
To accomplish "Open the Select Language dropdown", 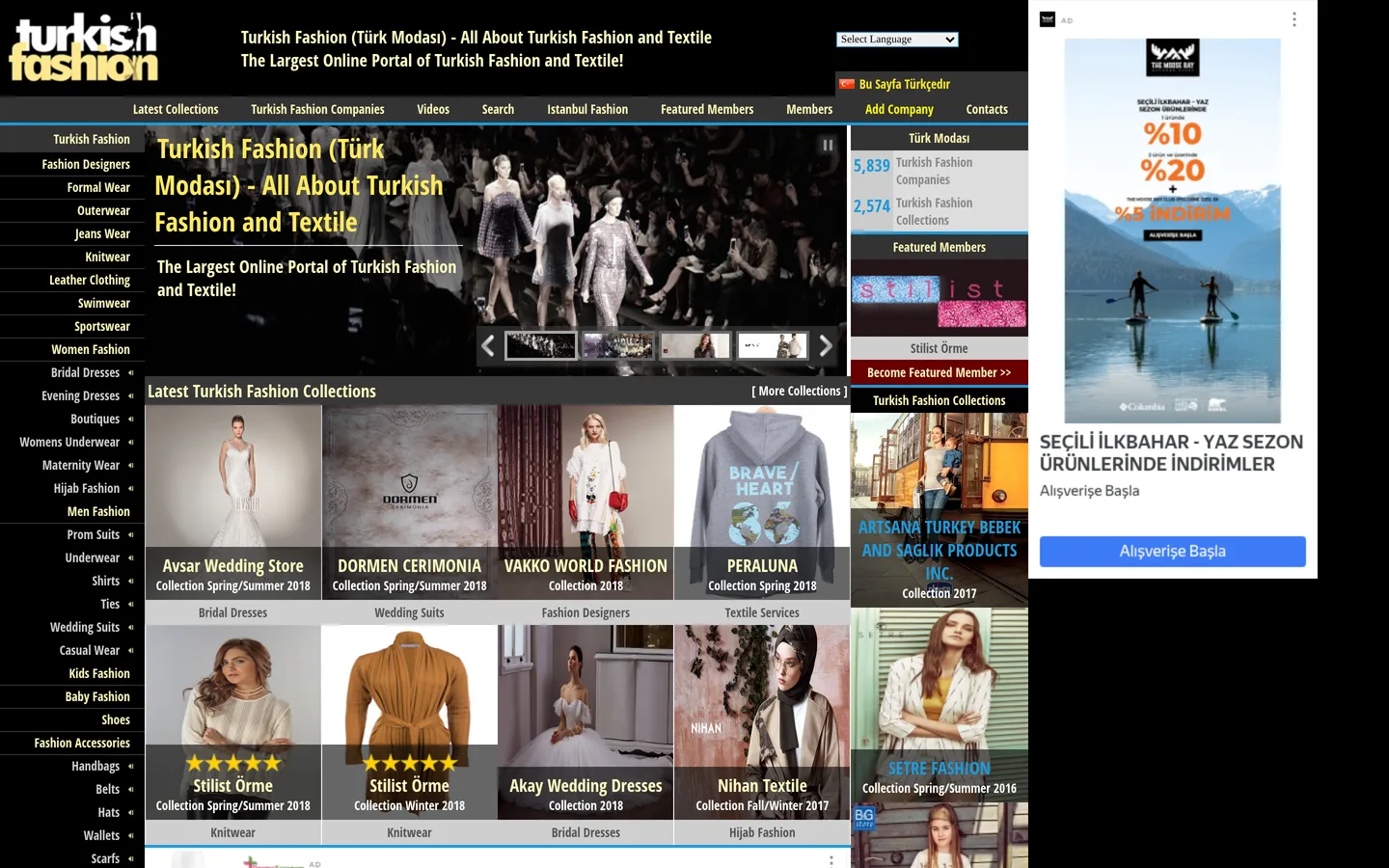I will [897, 40].
